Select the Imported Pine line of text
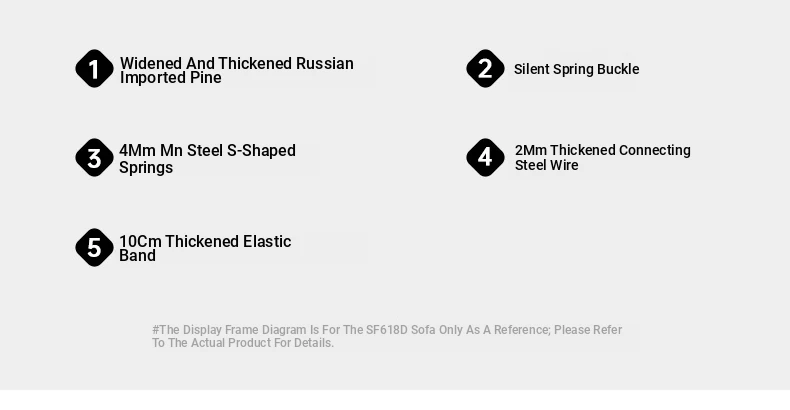This screenshot has height=410, width=790. click(x=171, y=78)
